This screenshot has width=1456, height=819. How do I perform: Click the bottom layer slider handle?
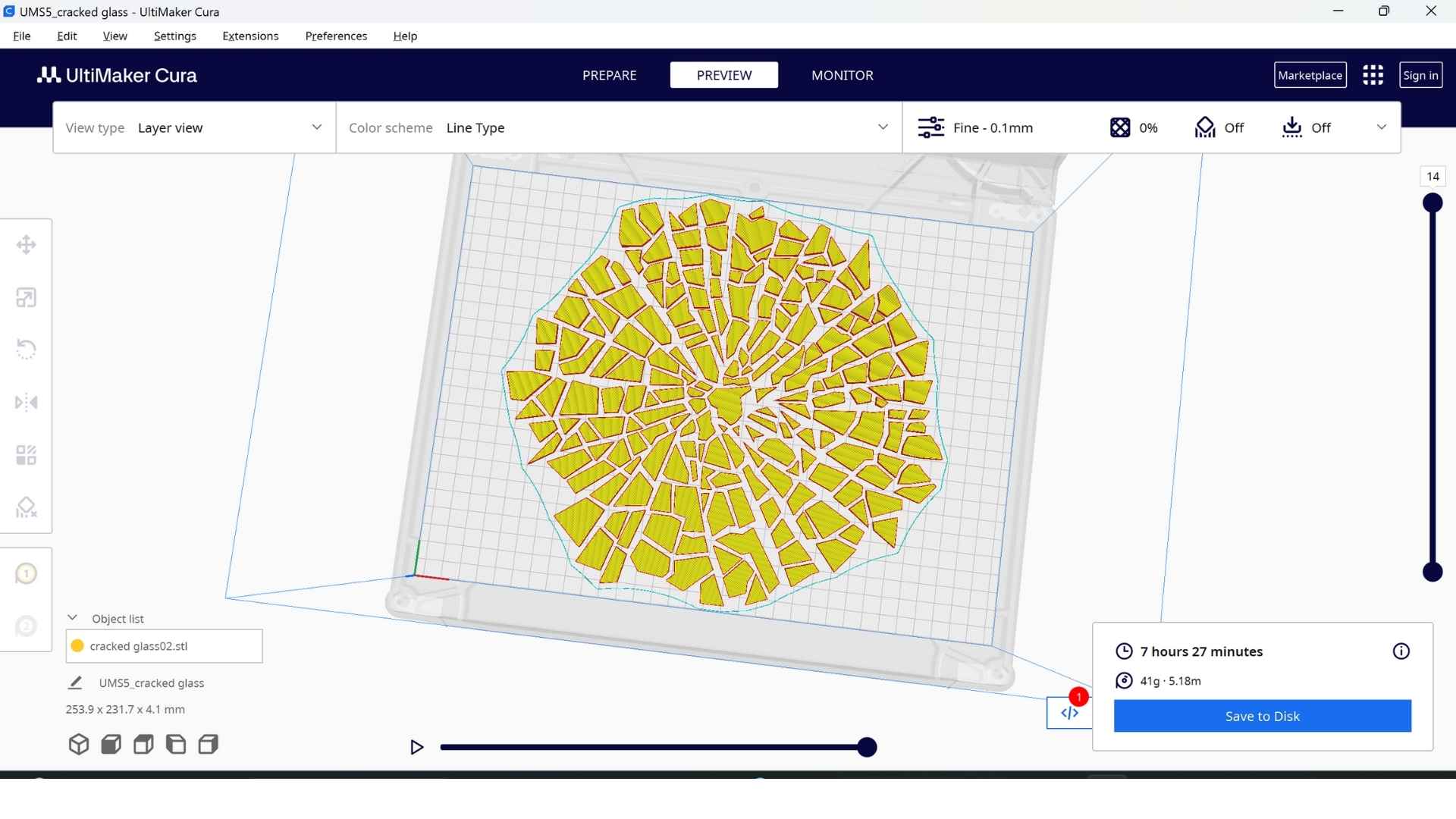tap(1432, 572)
